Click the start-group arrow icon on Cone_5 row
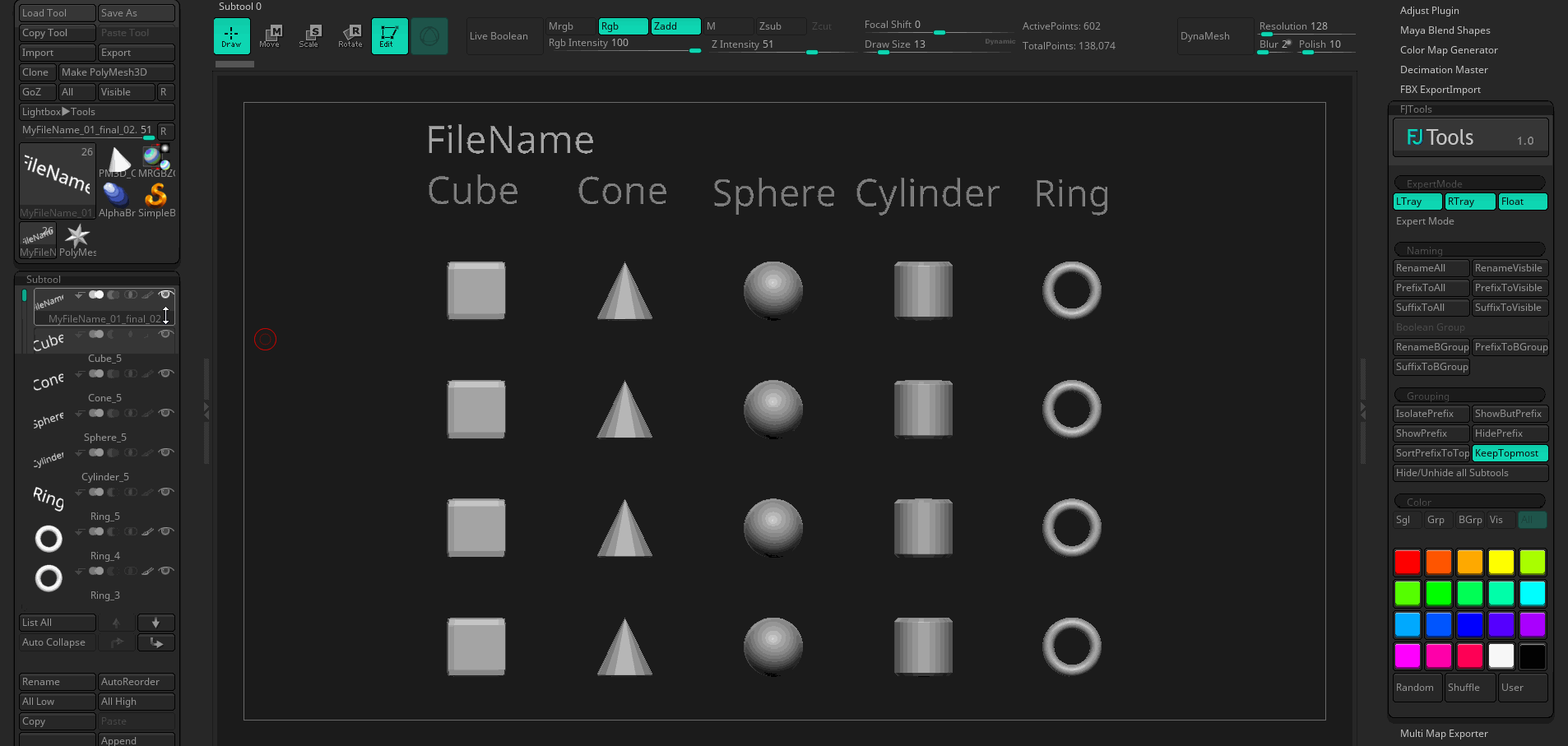 click(80, 373)
